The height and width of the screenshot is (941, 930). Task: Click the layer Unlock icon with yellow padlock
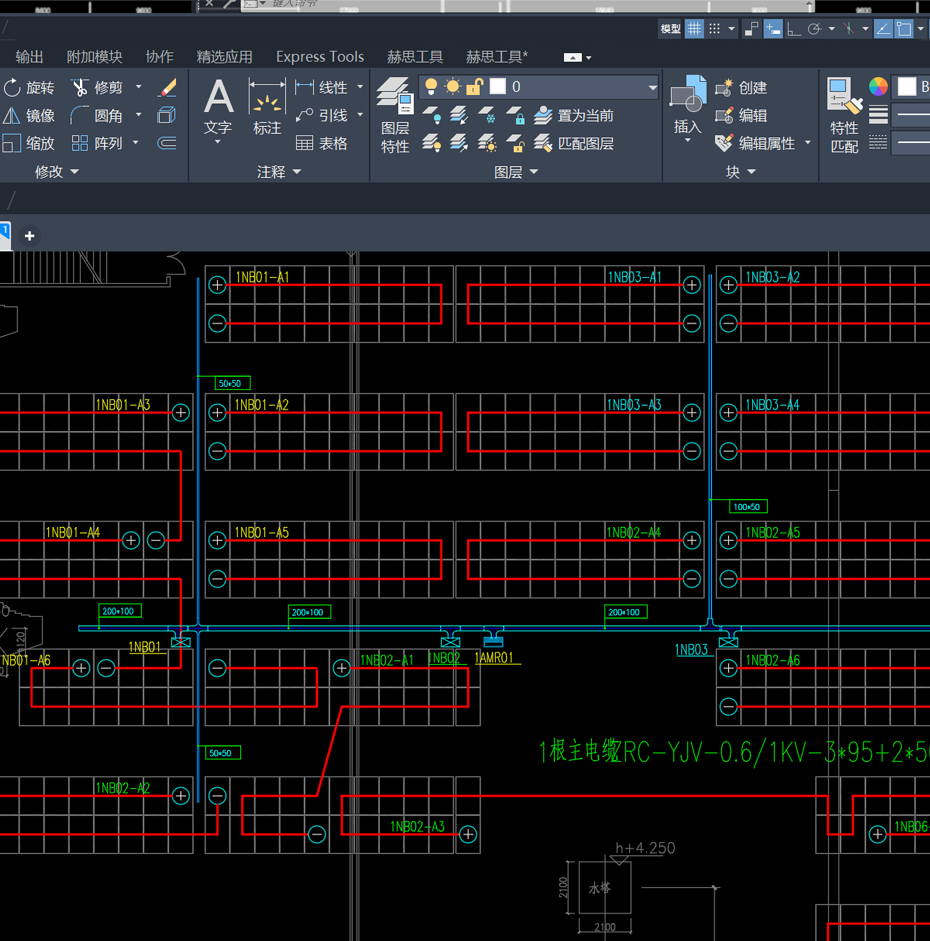pos(515,143)
